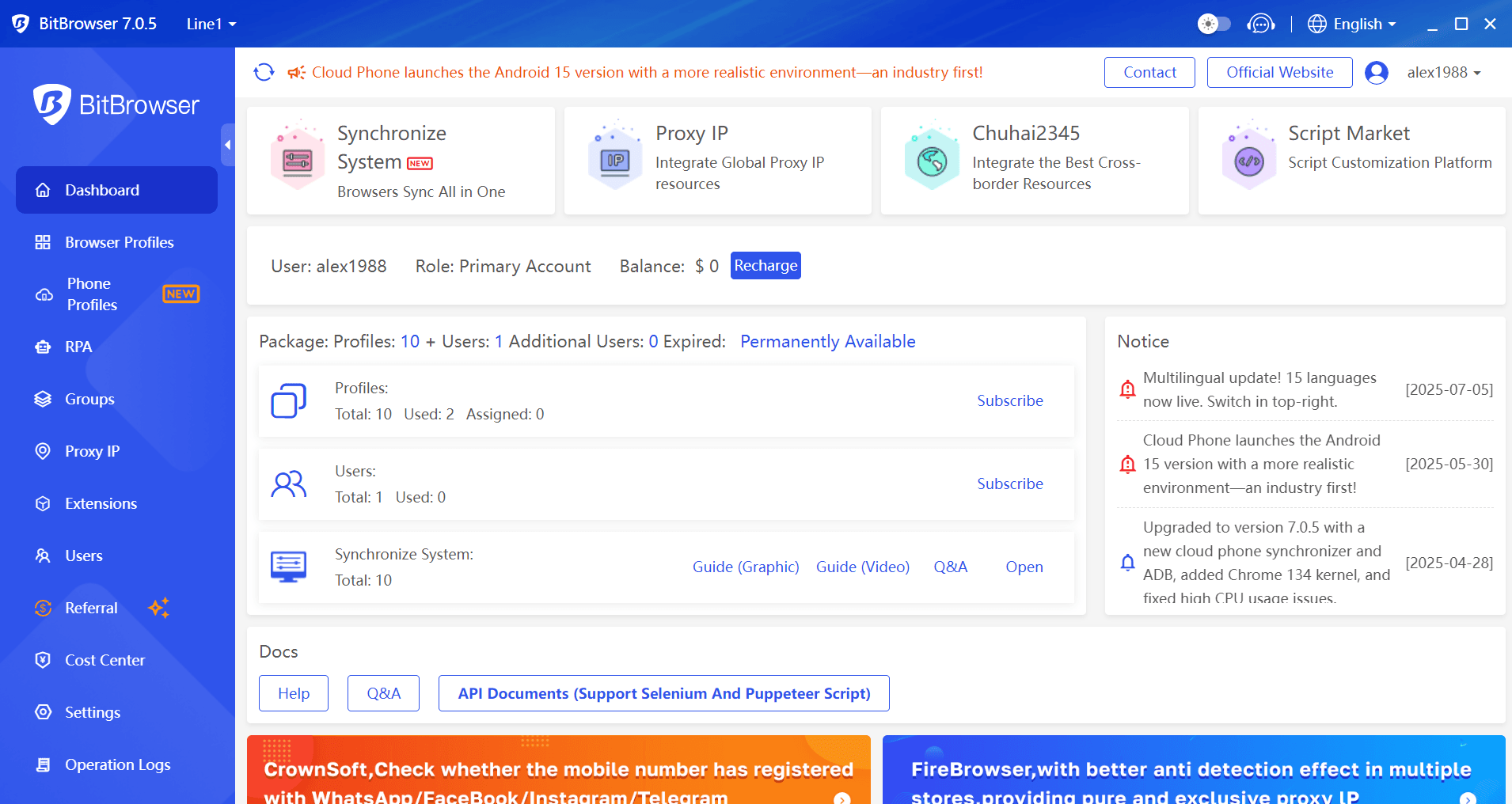
Task: Click the BitBrowser shield logo in title bar
Action: click(21, 24)
